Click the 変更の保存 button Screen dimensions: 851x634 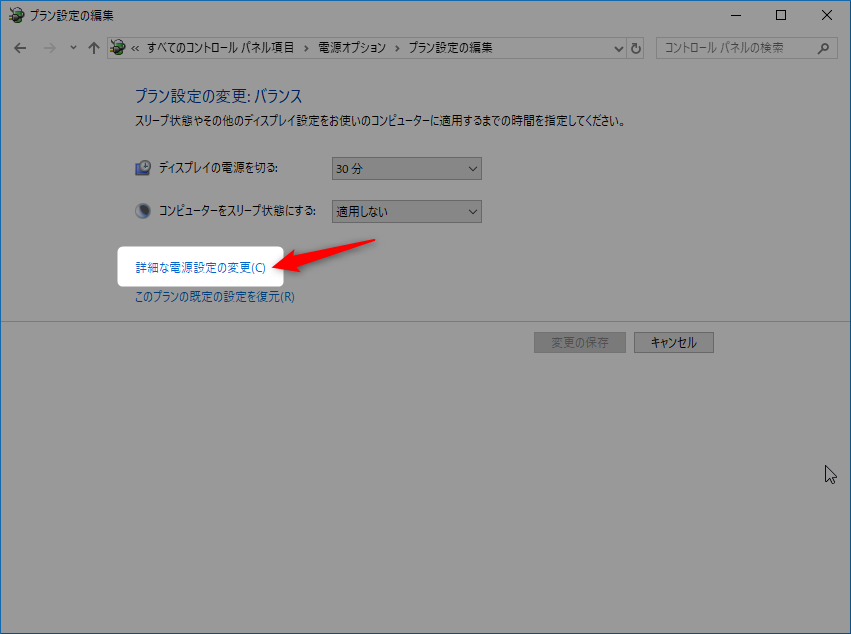(580, 343)
